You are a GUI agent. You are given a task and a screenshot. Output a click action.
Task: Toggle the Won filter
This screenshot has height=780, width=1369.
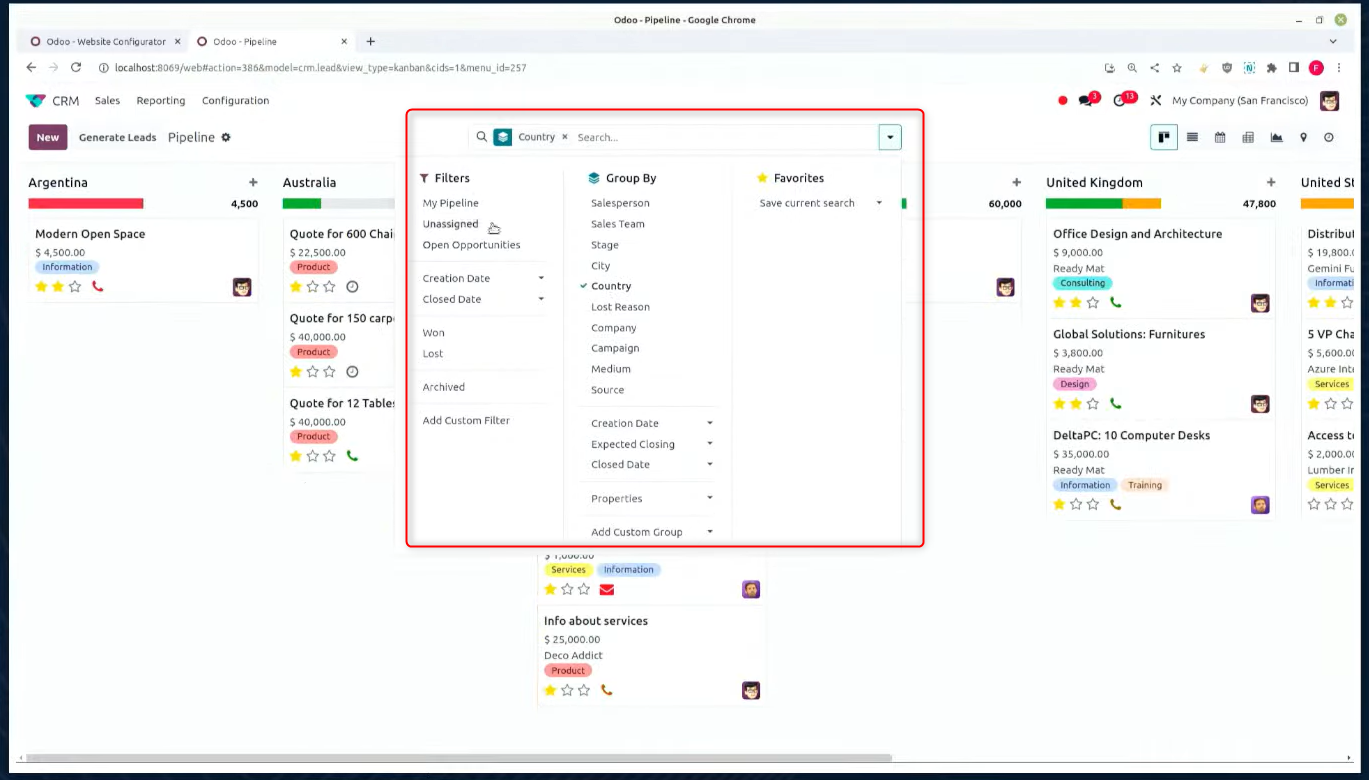[x=433, y=333]
